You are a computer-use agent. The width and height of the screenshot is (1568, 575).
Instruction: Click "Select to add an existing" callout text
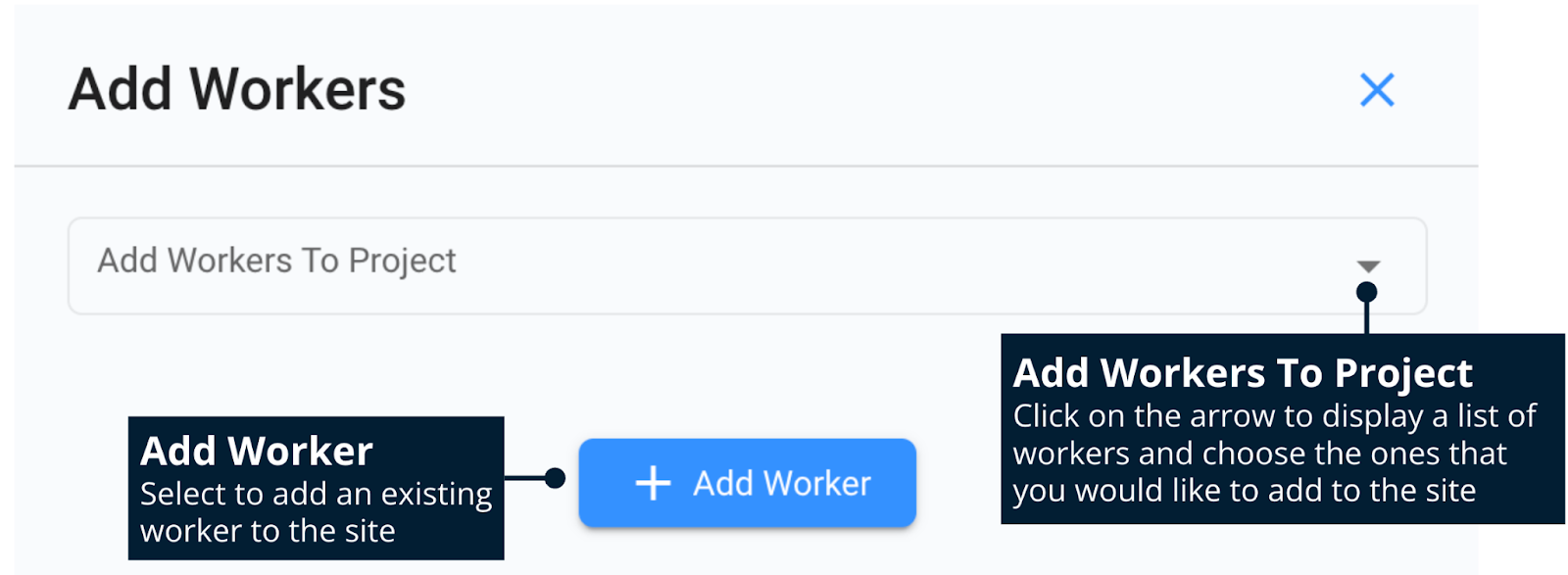click(x=316, y=494)
